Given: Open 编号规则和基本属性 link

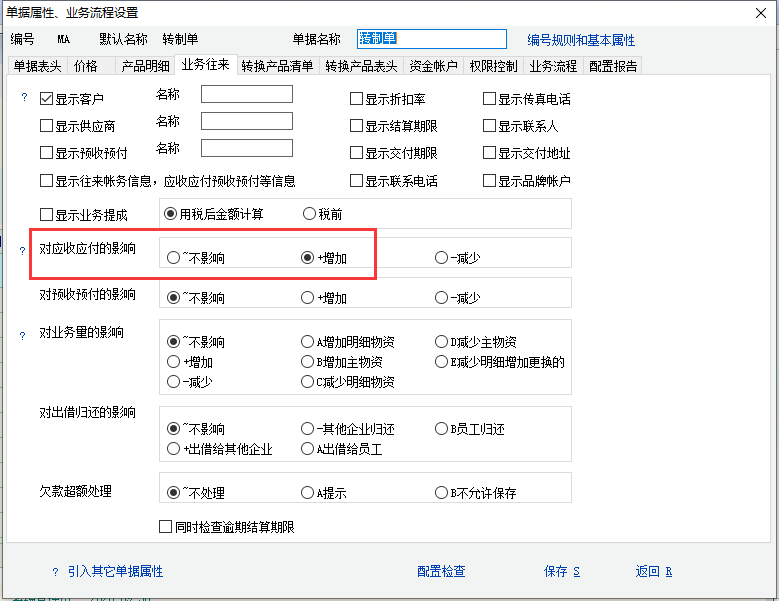Looking at the screenshot, I should coord(581,40).
